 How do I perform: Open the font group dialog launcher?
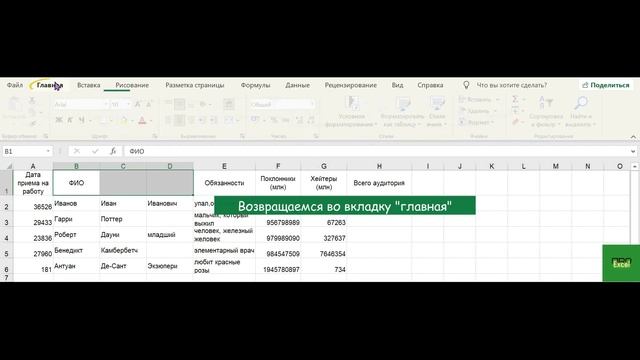click(155, 136)
